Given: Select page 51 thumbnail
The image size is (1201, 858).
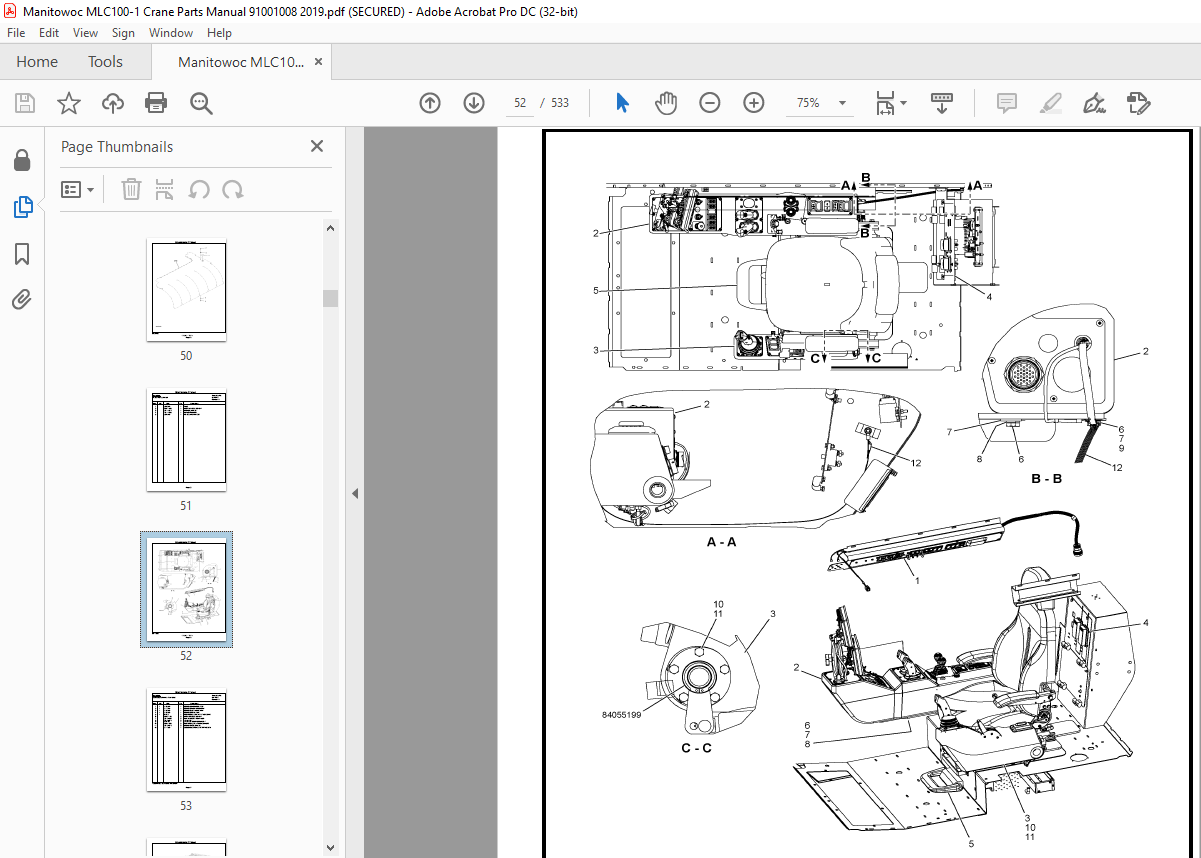Looking at the screenshot, I should 186,440.
